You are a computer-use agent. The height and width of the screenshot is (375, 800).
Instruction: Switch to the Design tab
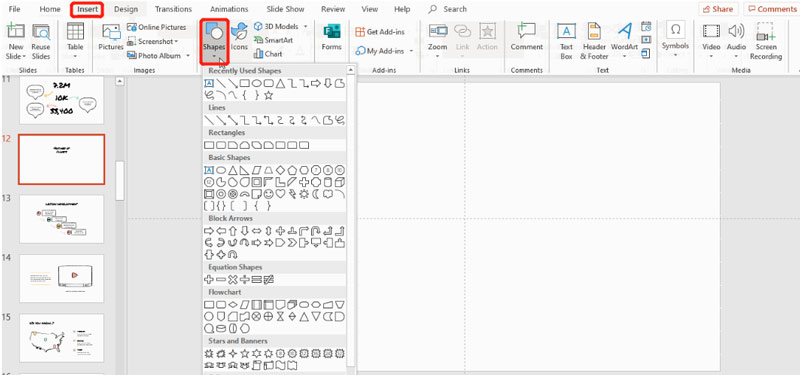pyautogui.click(x=126, y=9)
